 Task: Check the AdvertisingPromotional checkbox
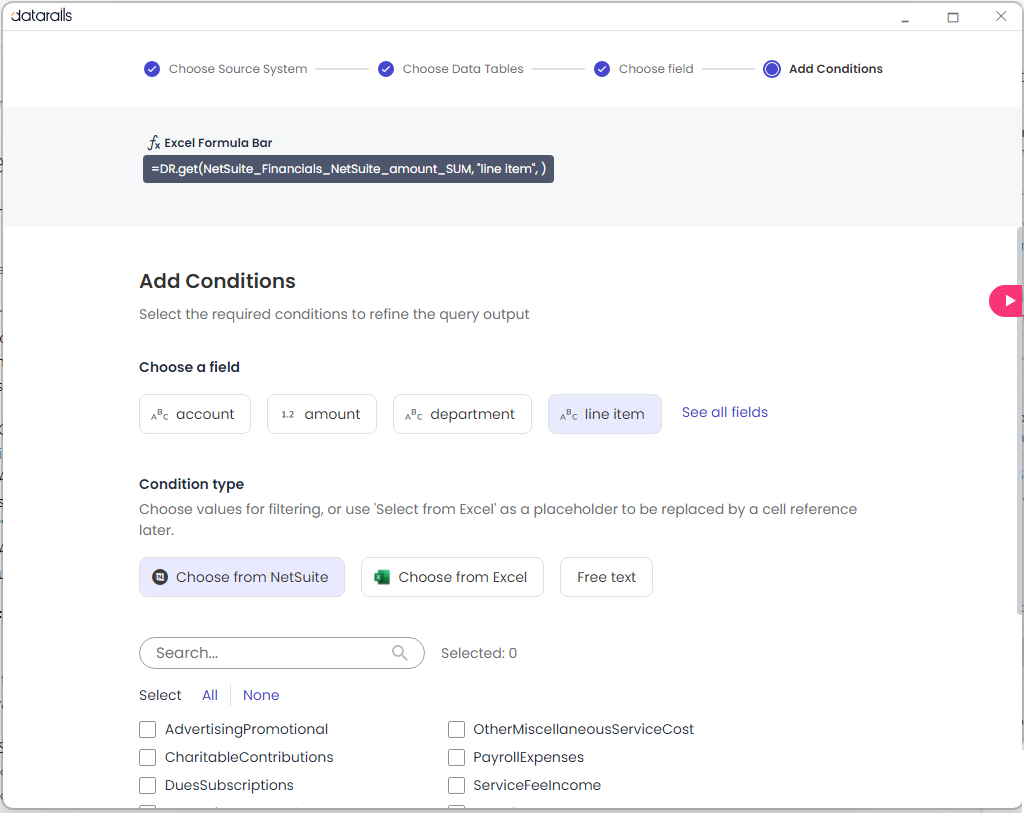pos(147,729)
